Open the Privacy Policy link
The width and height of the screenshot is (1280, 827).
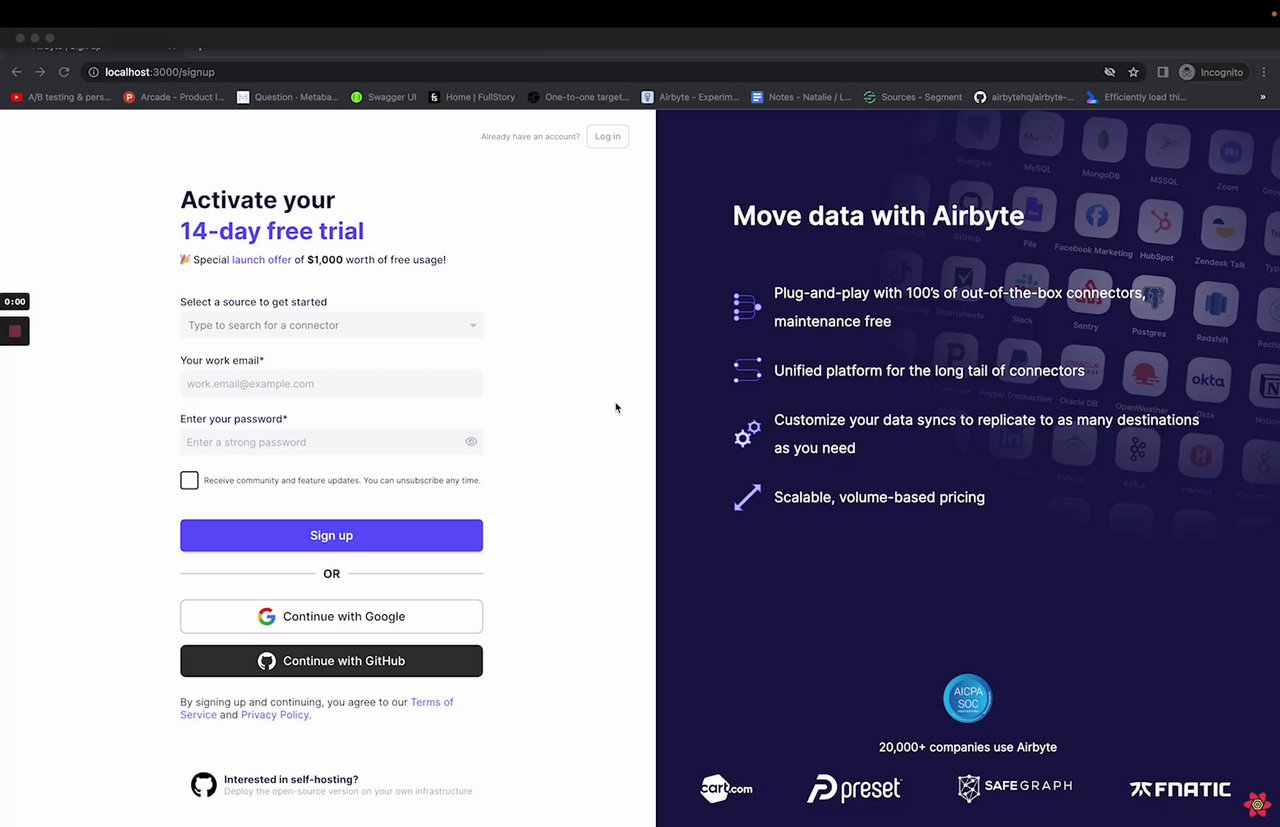pyautogui.click(x=274, y=715)
